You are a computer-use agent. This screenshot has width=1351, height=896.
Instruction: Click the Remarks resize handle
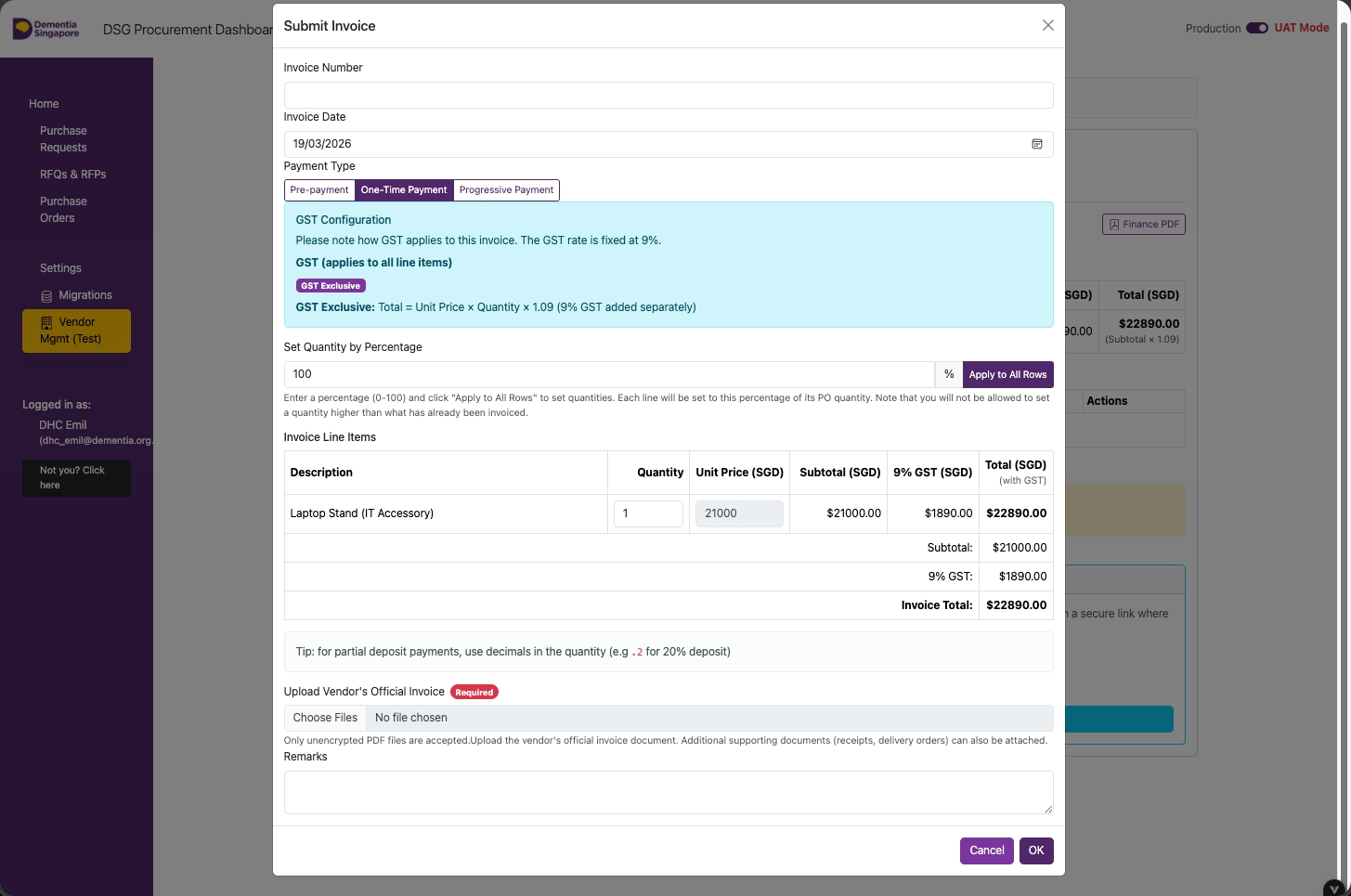pos(1048,810)
